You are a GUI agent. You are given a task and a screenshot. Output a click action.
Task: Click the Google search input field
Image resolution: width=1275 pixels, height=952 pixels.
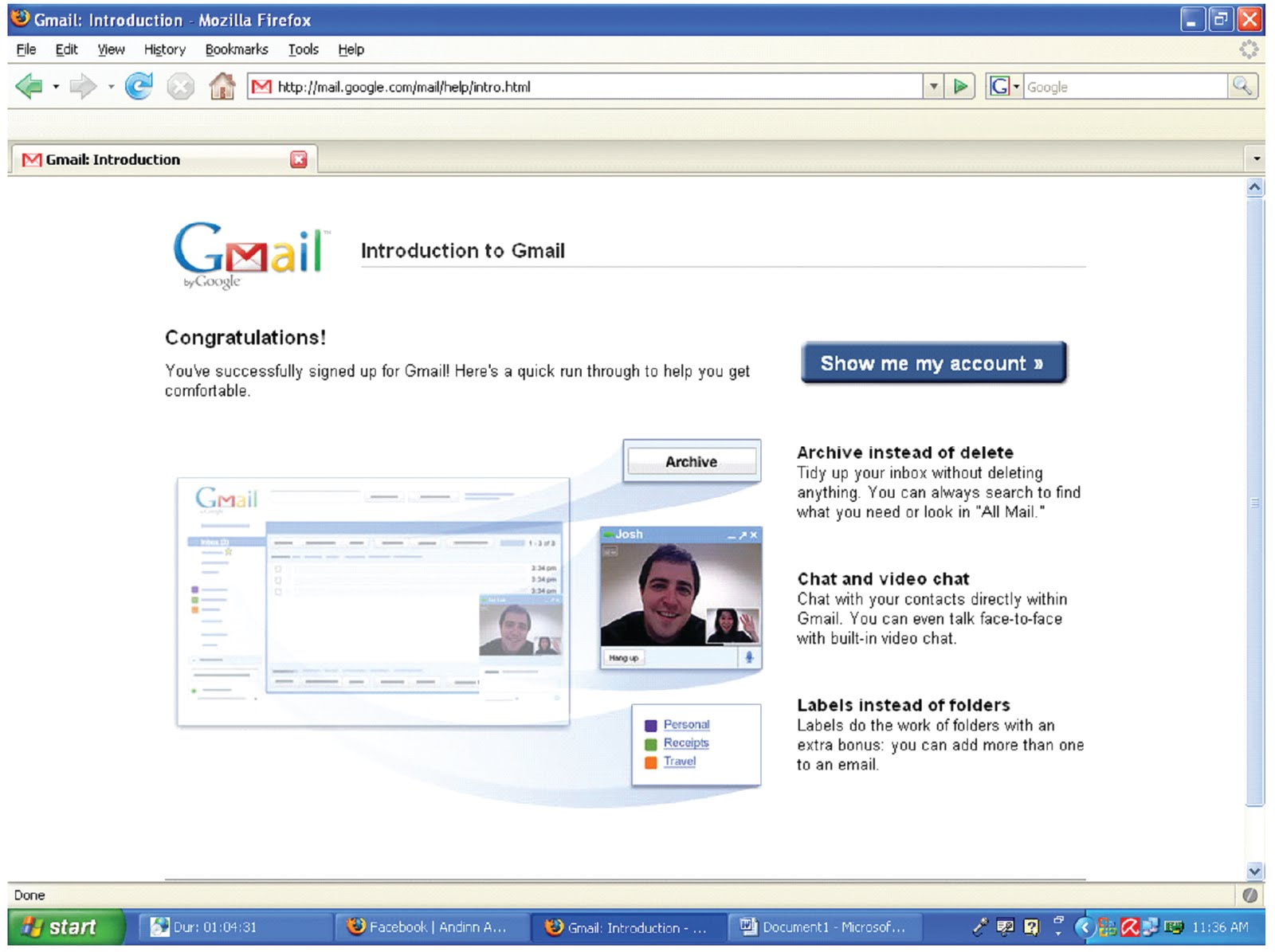(1125, 86)
